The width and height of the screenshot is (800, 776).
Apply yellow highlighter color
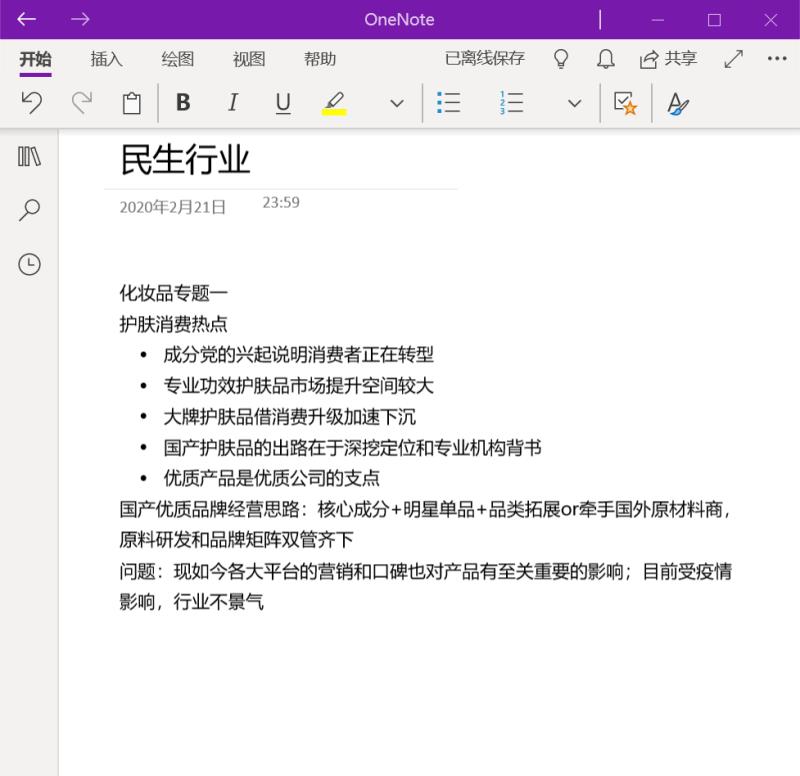click(334, 103)
